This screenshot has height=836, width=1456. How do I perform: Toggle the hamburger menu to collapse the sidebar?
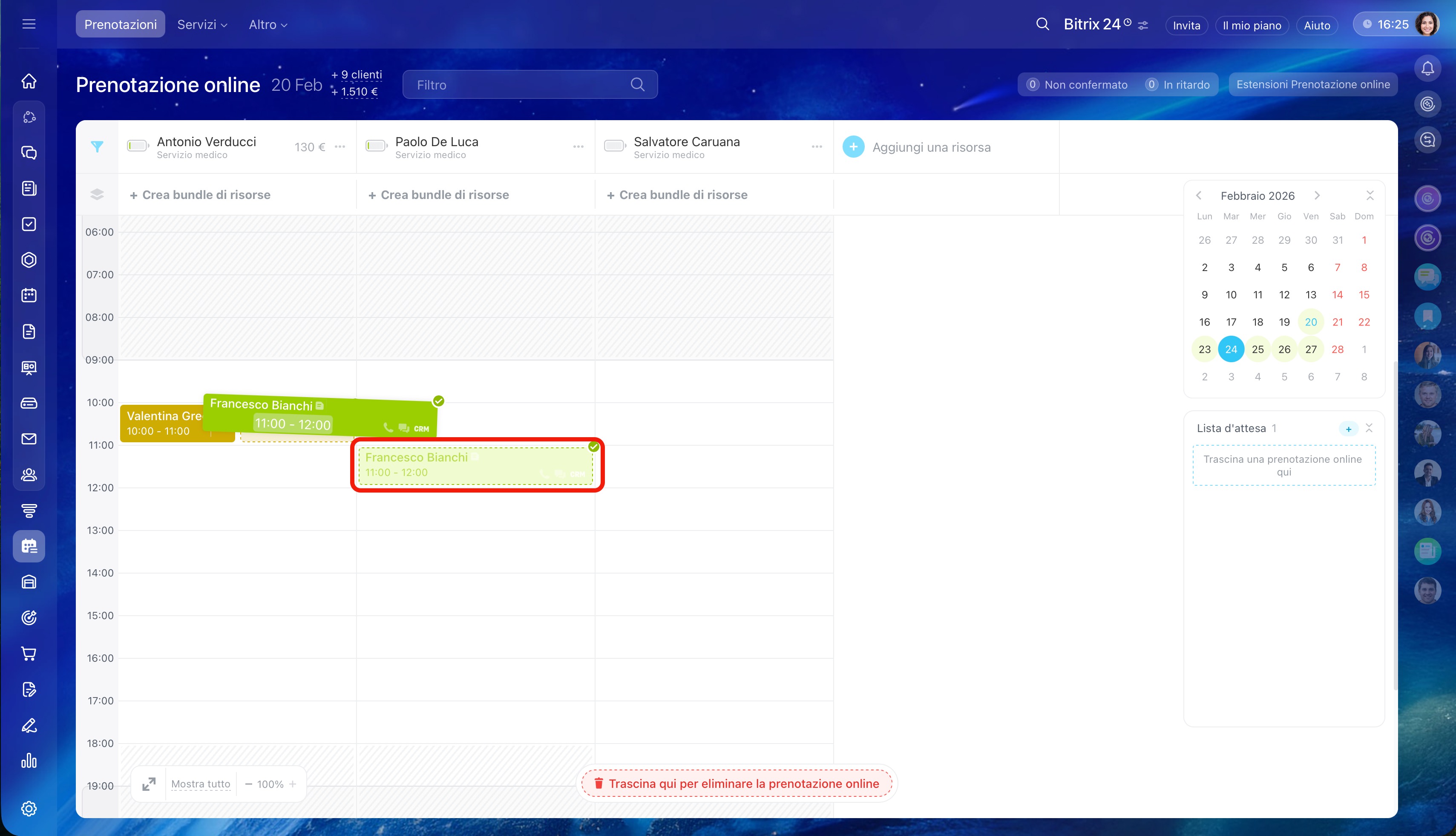29,24
